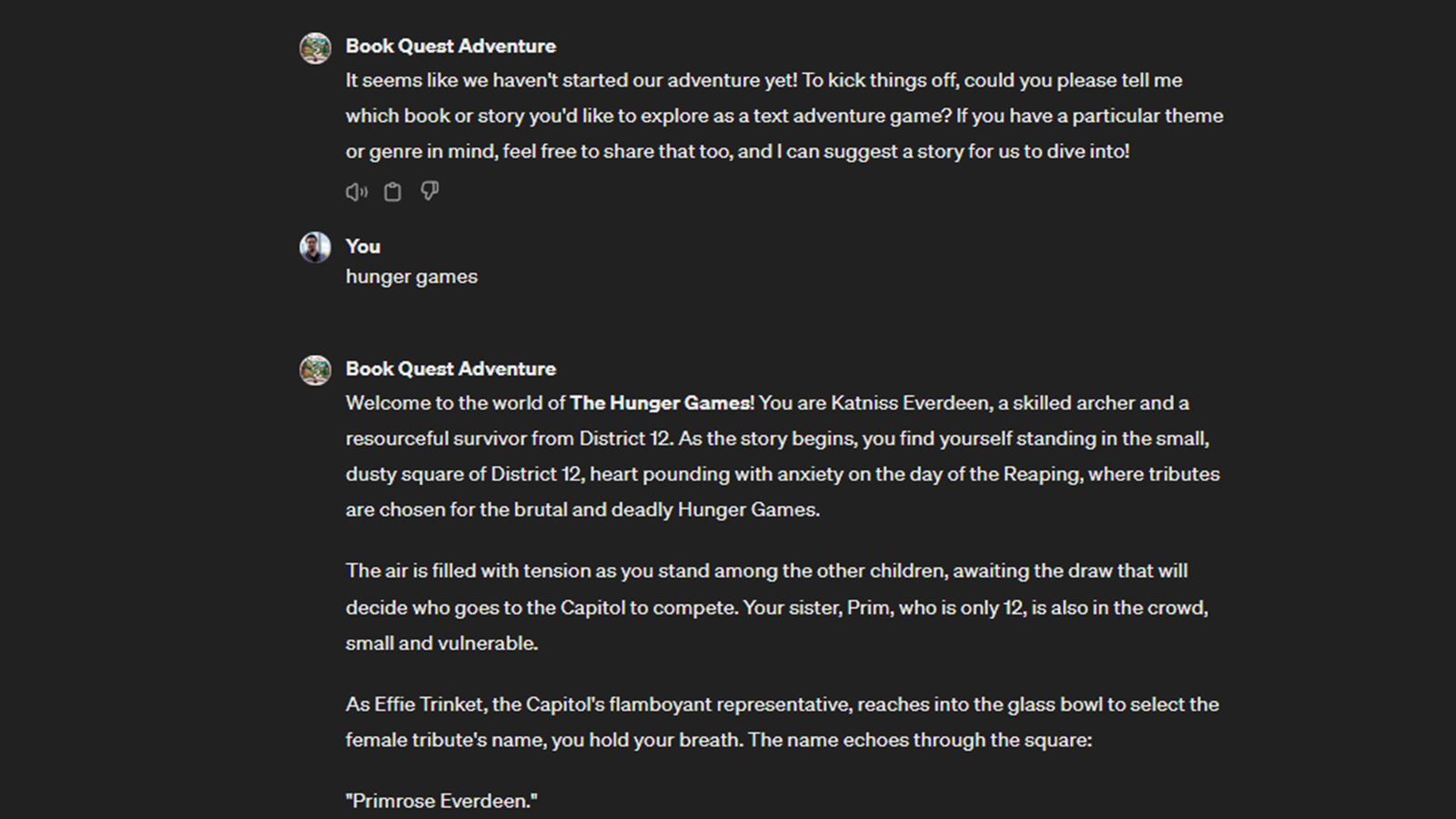Click the phrase "small and vulnerable."
The height and width of the screenshot is (819, 1456).
click(x=441, y=643)
